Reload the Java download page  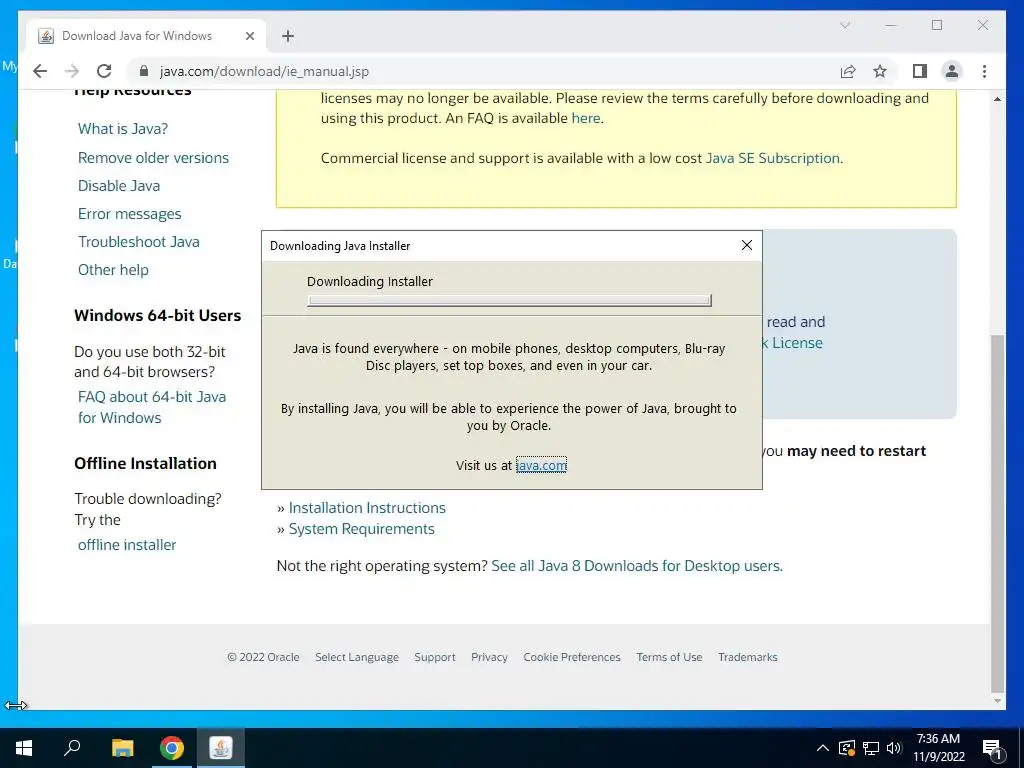(x=104, y=71)
